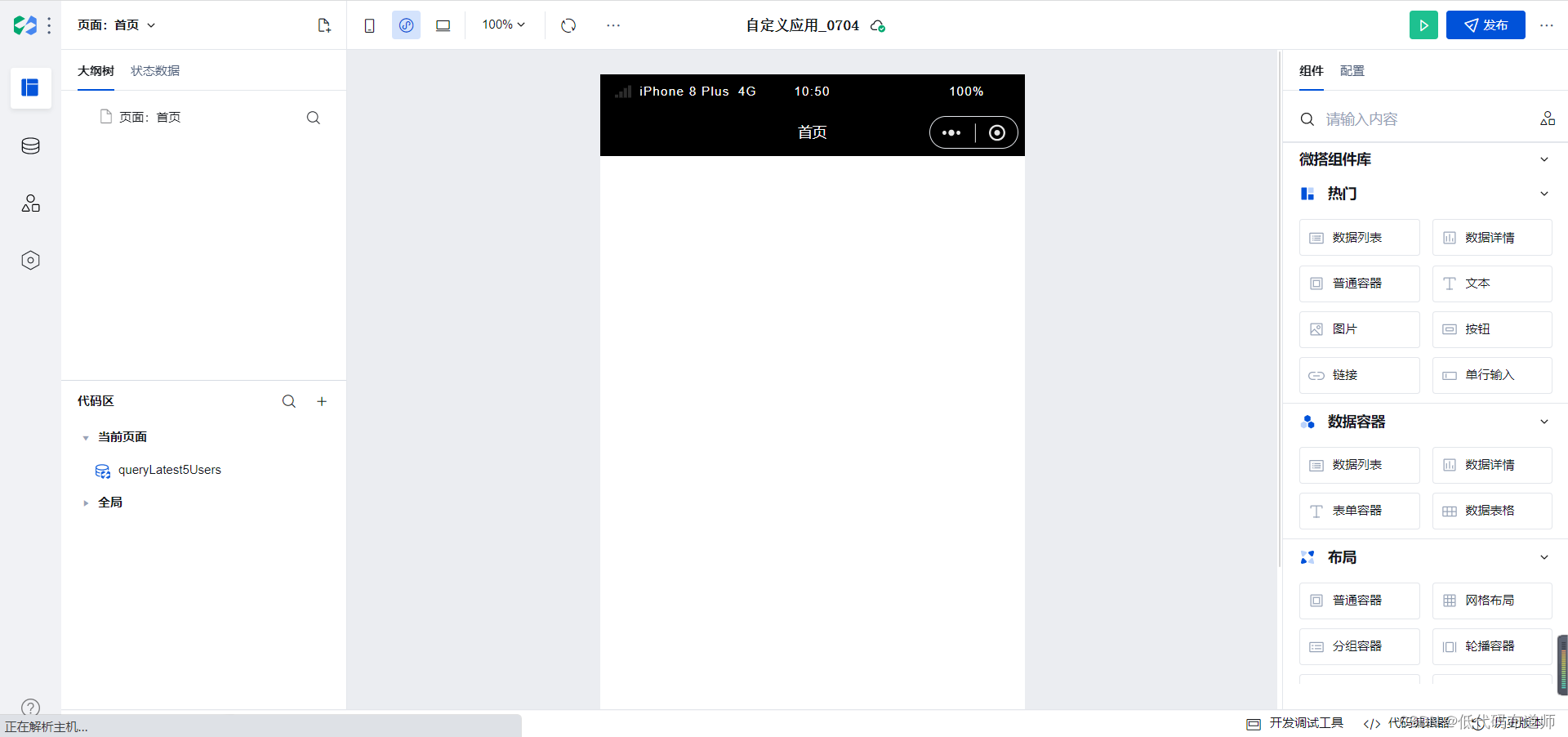Click the cloud save status icon
Image resolution: width=1568 pixels, height=737 pixels.
pyautogui.click(x=878, y=26)
